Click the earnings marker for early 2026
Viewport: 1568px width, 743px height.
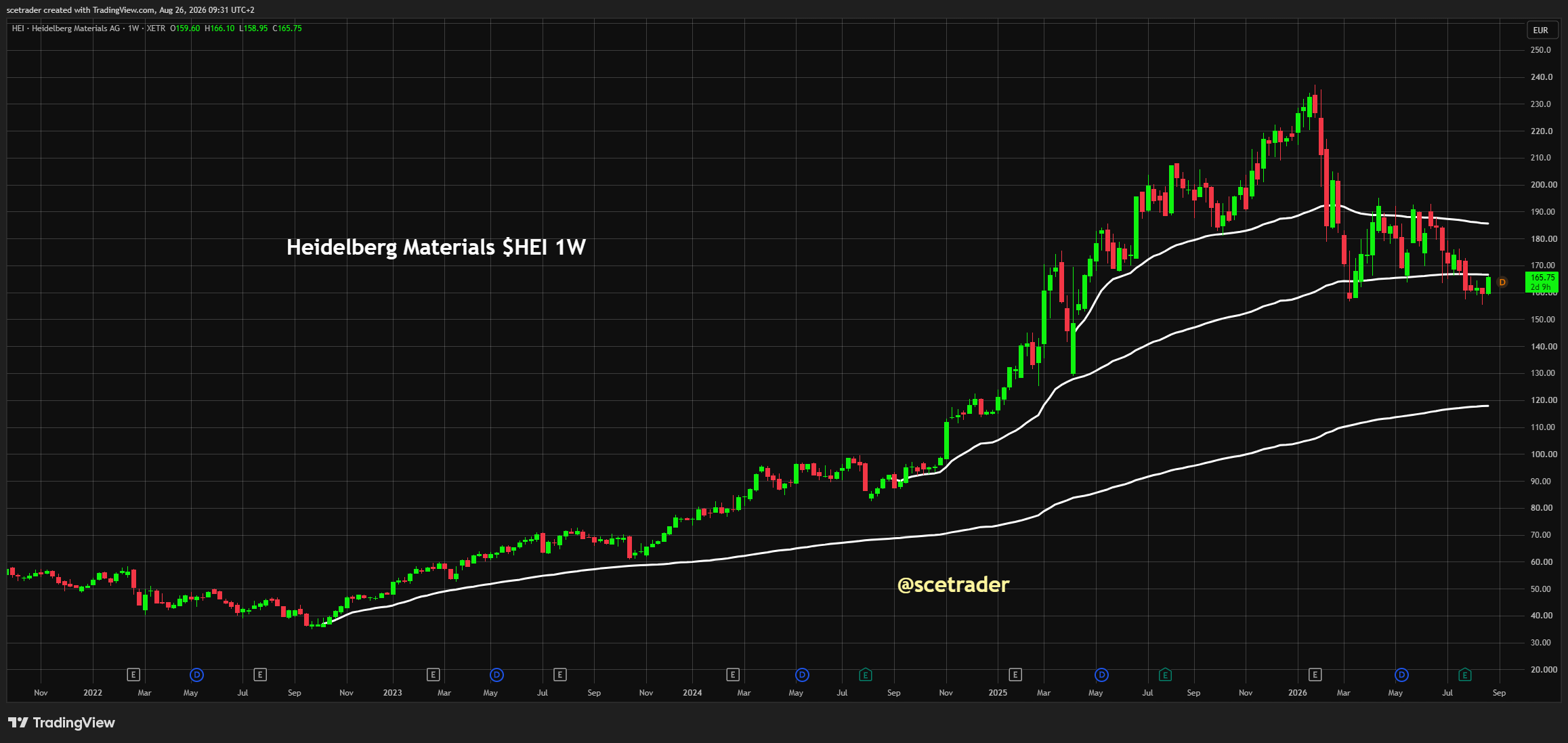(x=1315, y=675)
